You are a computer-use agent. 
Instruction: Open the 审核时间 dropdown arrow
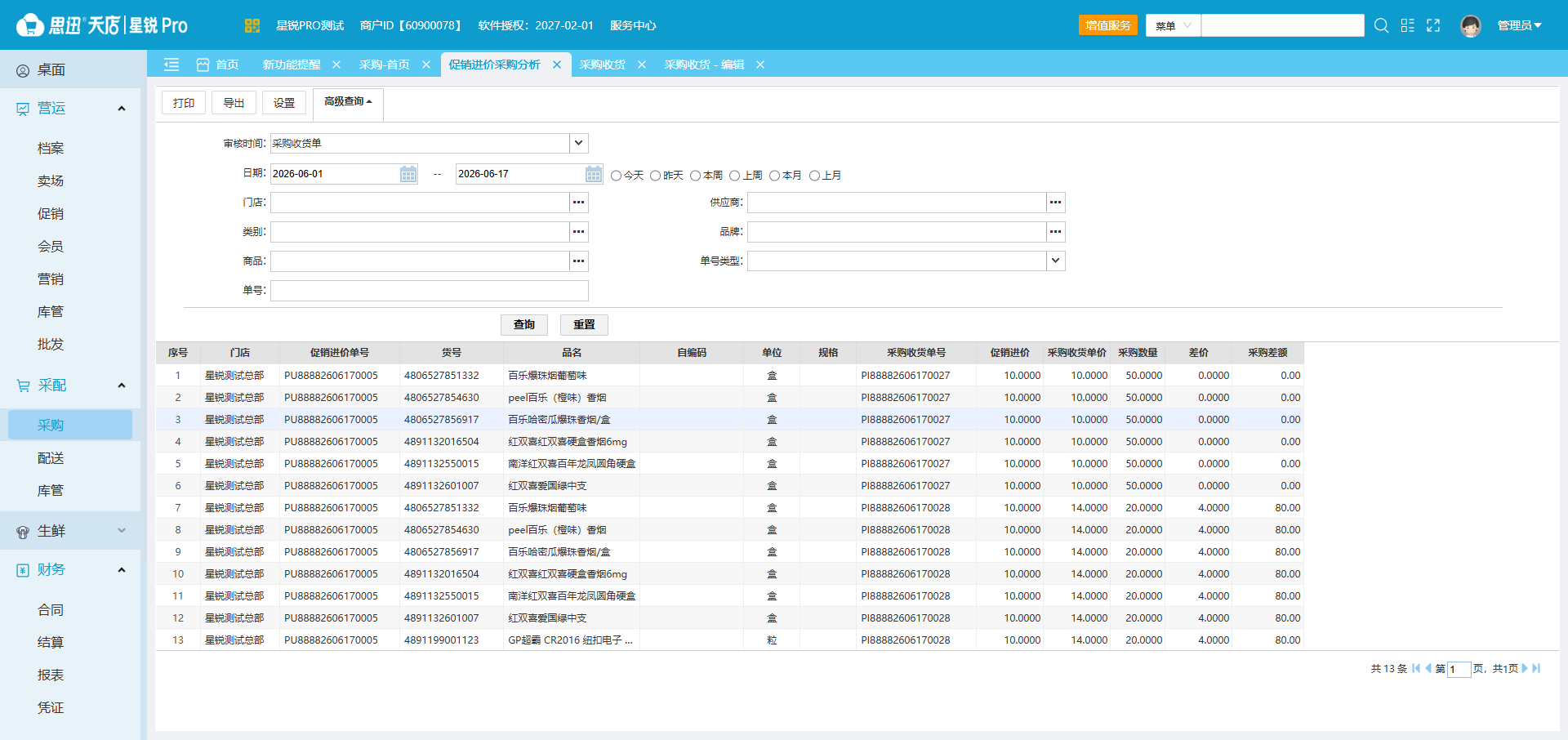[579, 143]
